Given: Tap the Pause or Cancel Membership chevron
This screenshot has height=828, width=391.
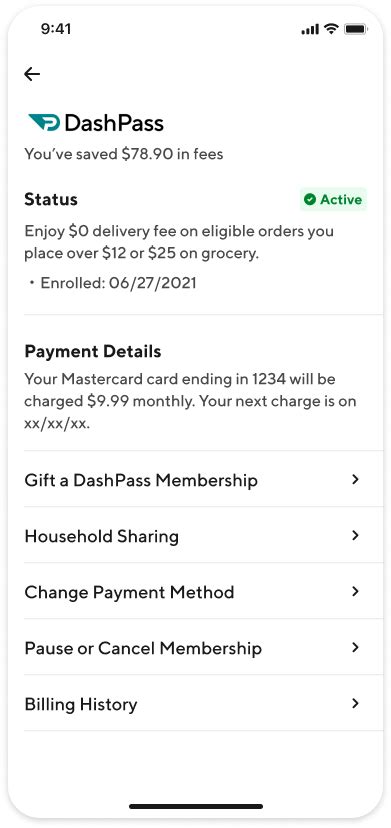Looking at the screenshot, I should 356,647.
